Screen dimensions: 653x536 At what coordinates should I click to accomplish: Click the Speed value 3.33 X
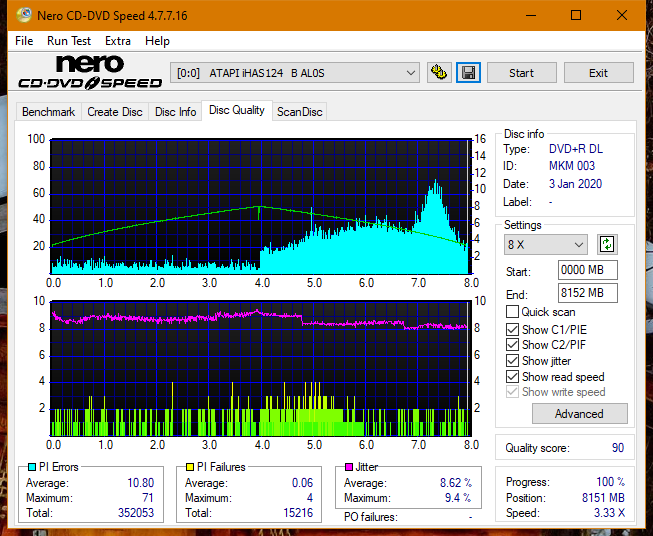(x=609, y=512)
